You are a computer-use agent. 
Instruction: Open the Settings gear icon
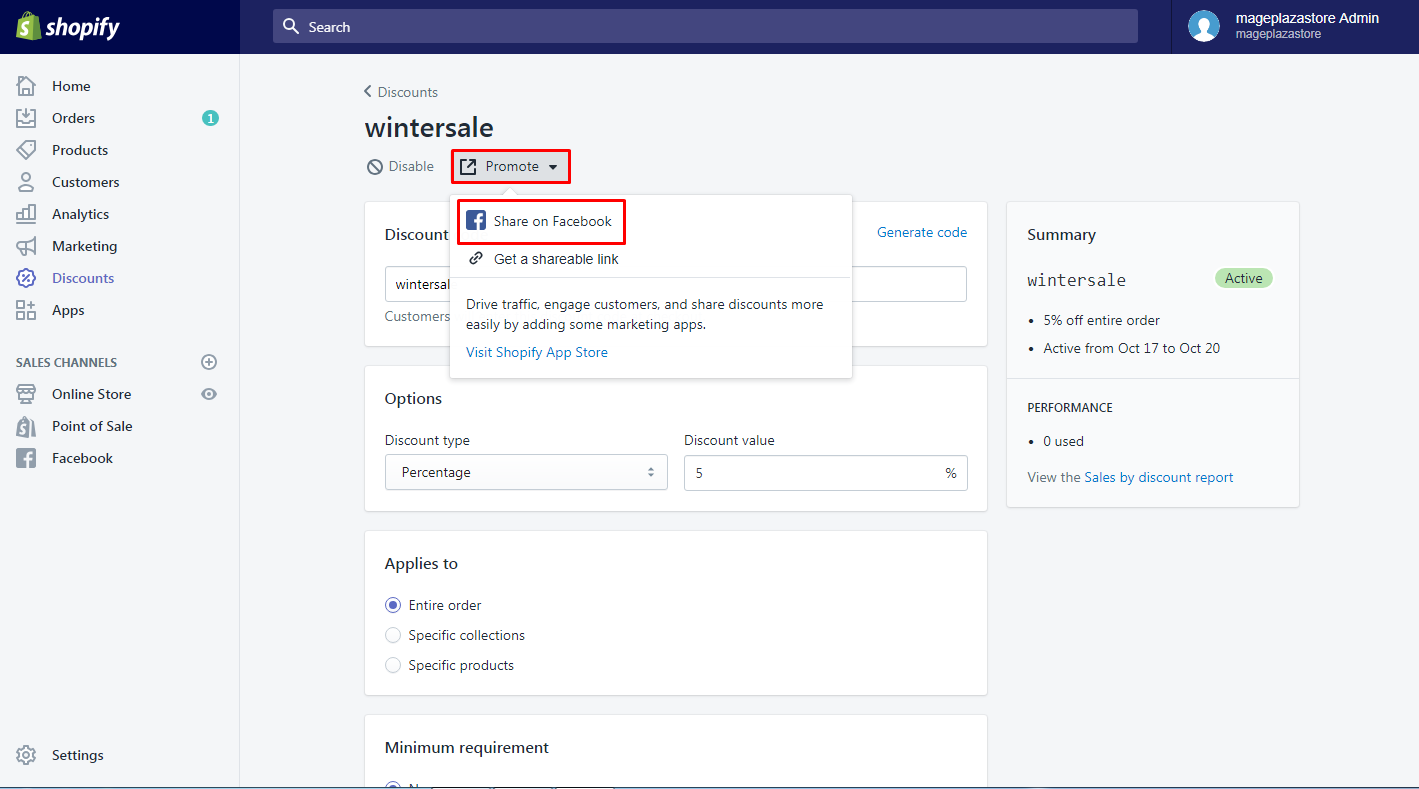coord(26,755)
